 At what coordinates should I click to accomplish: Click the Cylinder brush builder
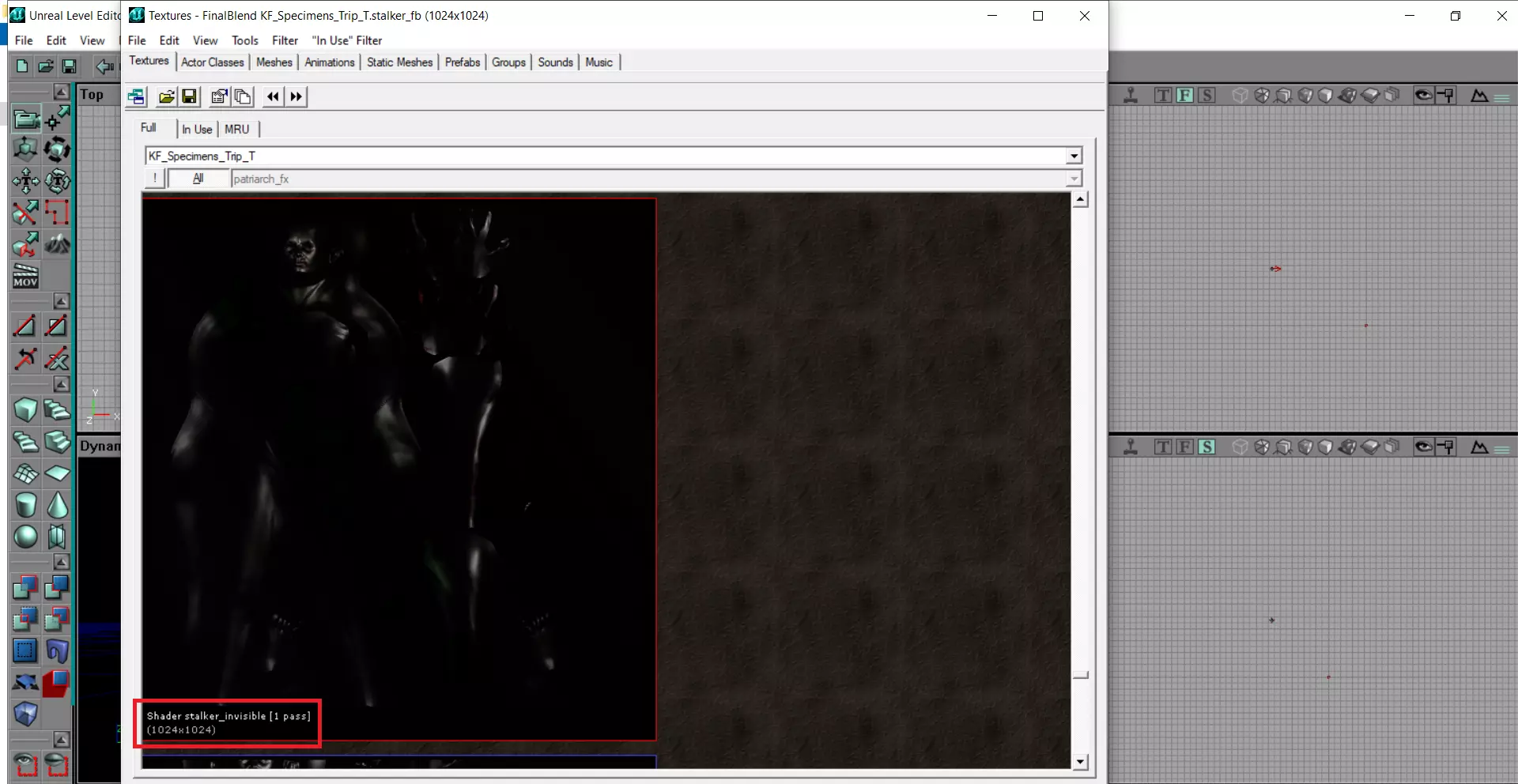[25, 505]
